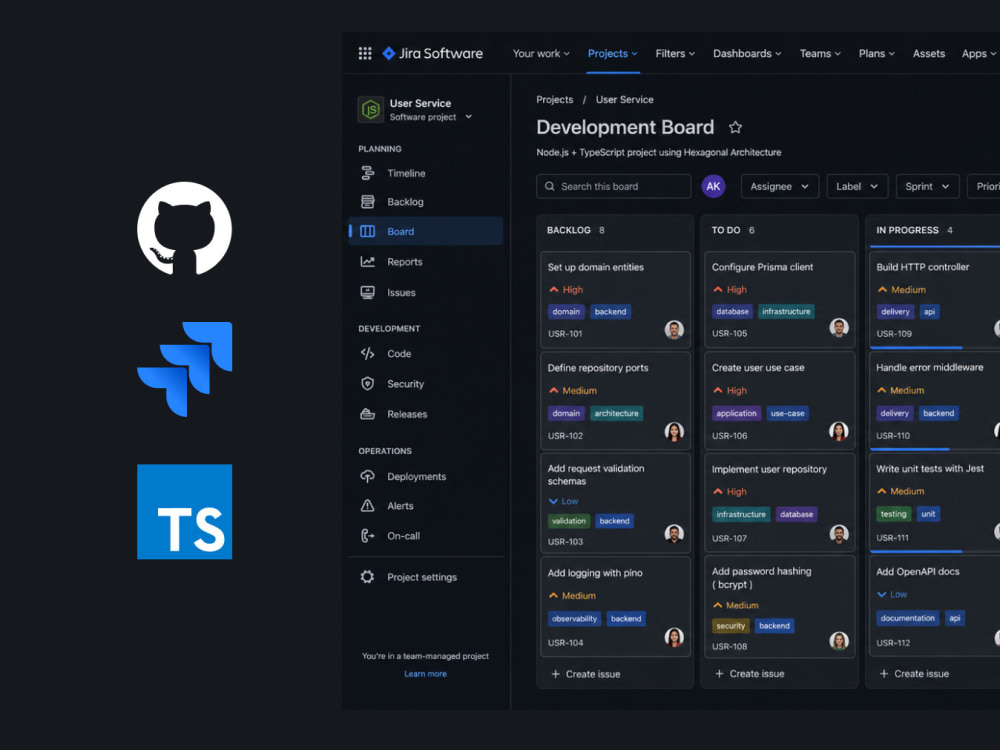Open Deployments in the sidebar
This screenshot has width=1000, height=750.
point(416,476)
